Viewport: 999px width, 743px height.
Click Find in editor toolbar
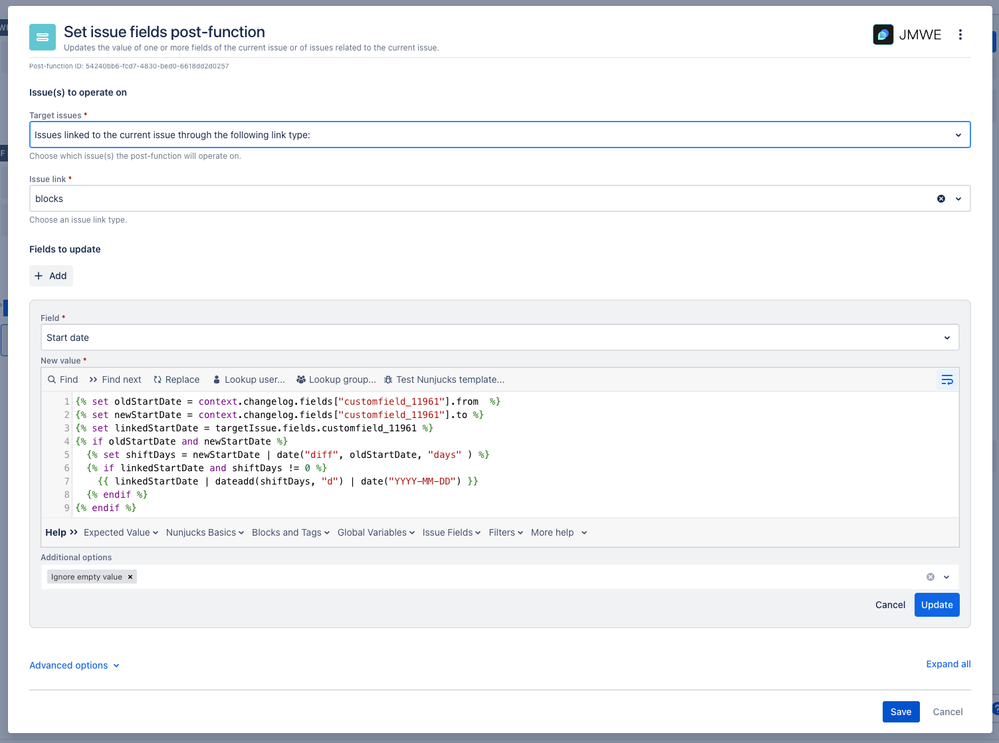coord(62,380)
